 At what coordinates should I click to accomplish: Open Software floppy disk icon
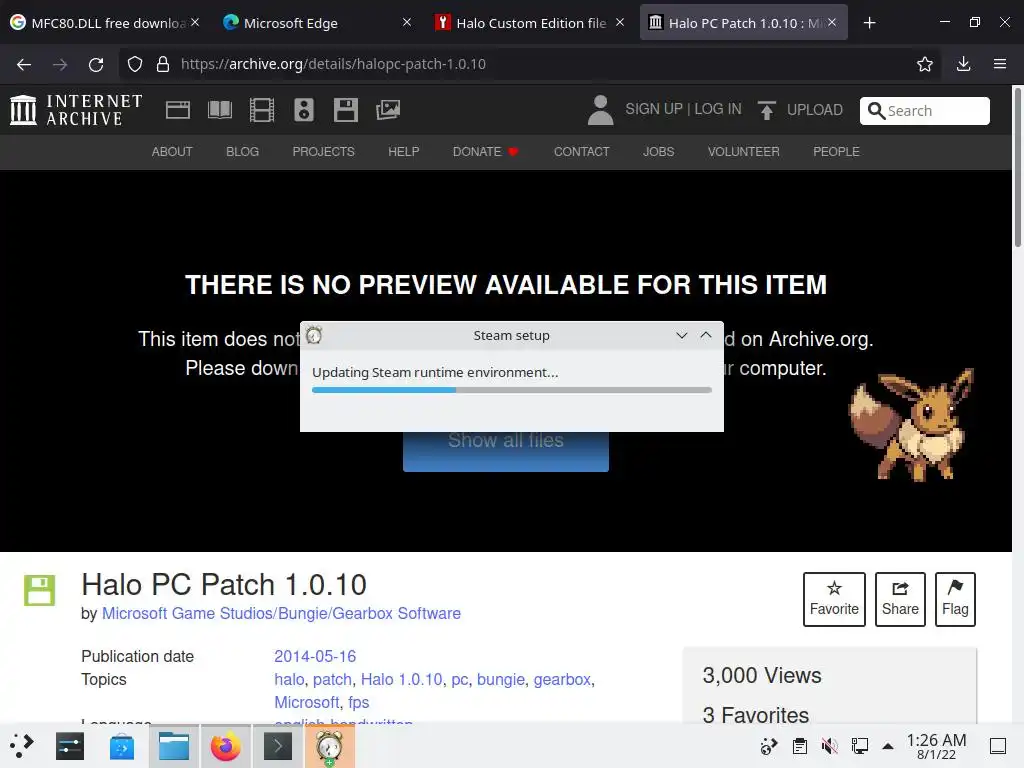pos(345,110)
